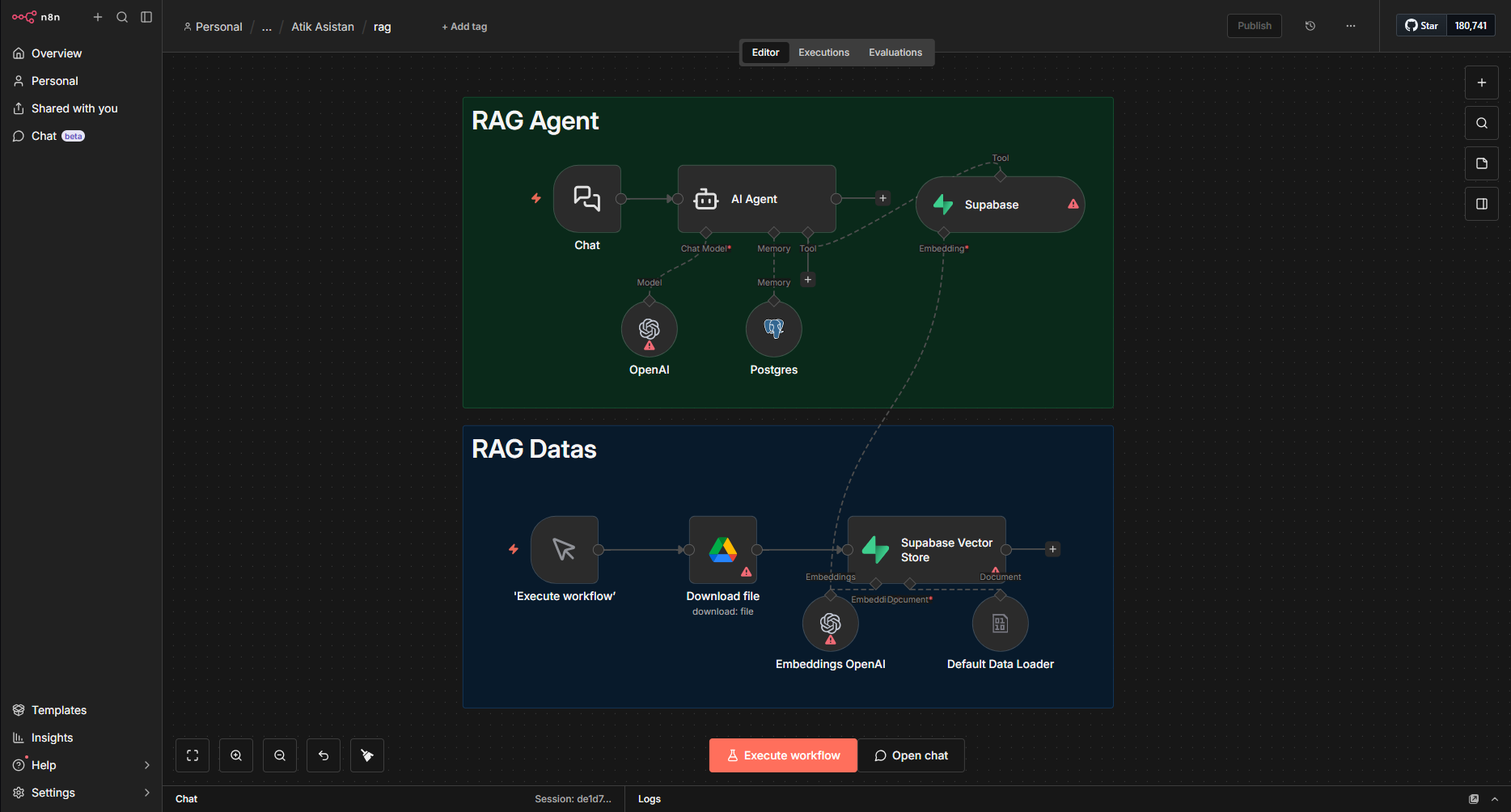Select the Download file Google Drive node
This screenshot has width=1511, height=812.
(x=722, y=550)
